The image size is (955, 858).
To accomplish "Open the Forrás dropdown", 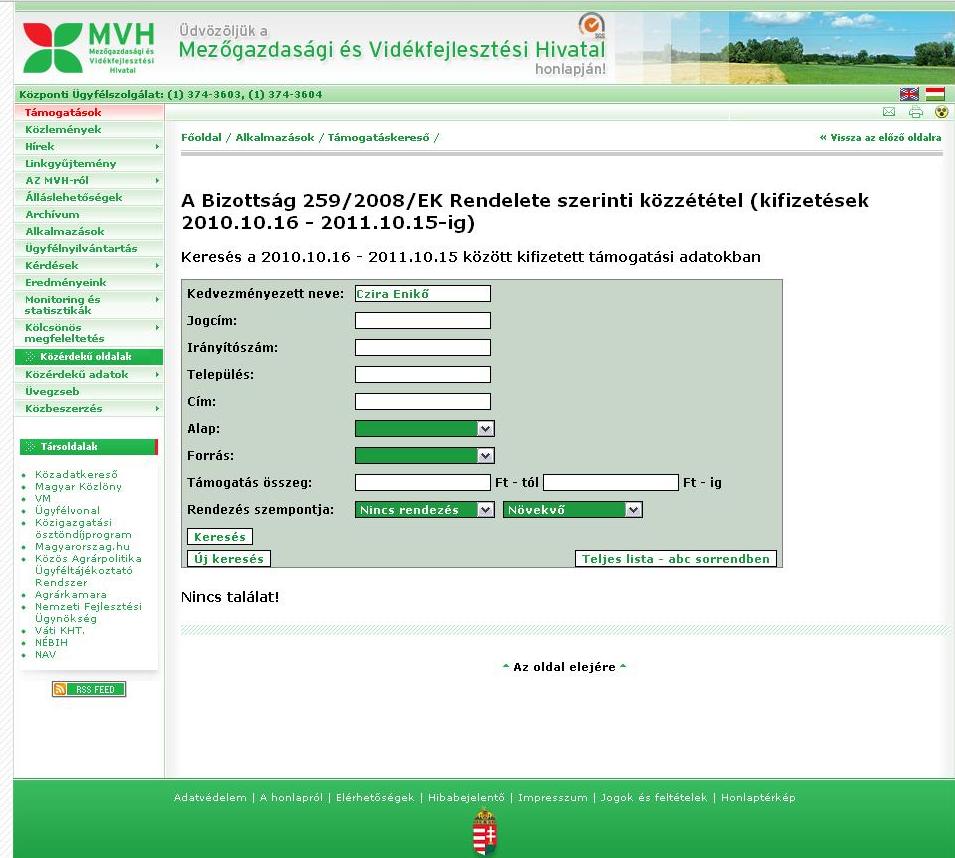I will pos(425,455).
